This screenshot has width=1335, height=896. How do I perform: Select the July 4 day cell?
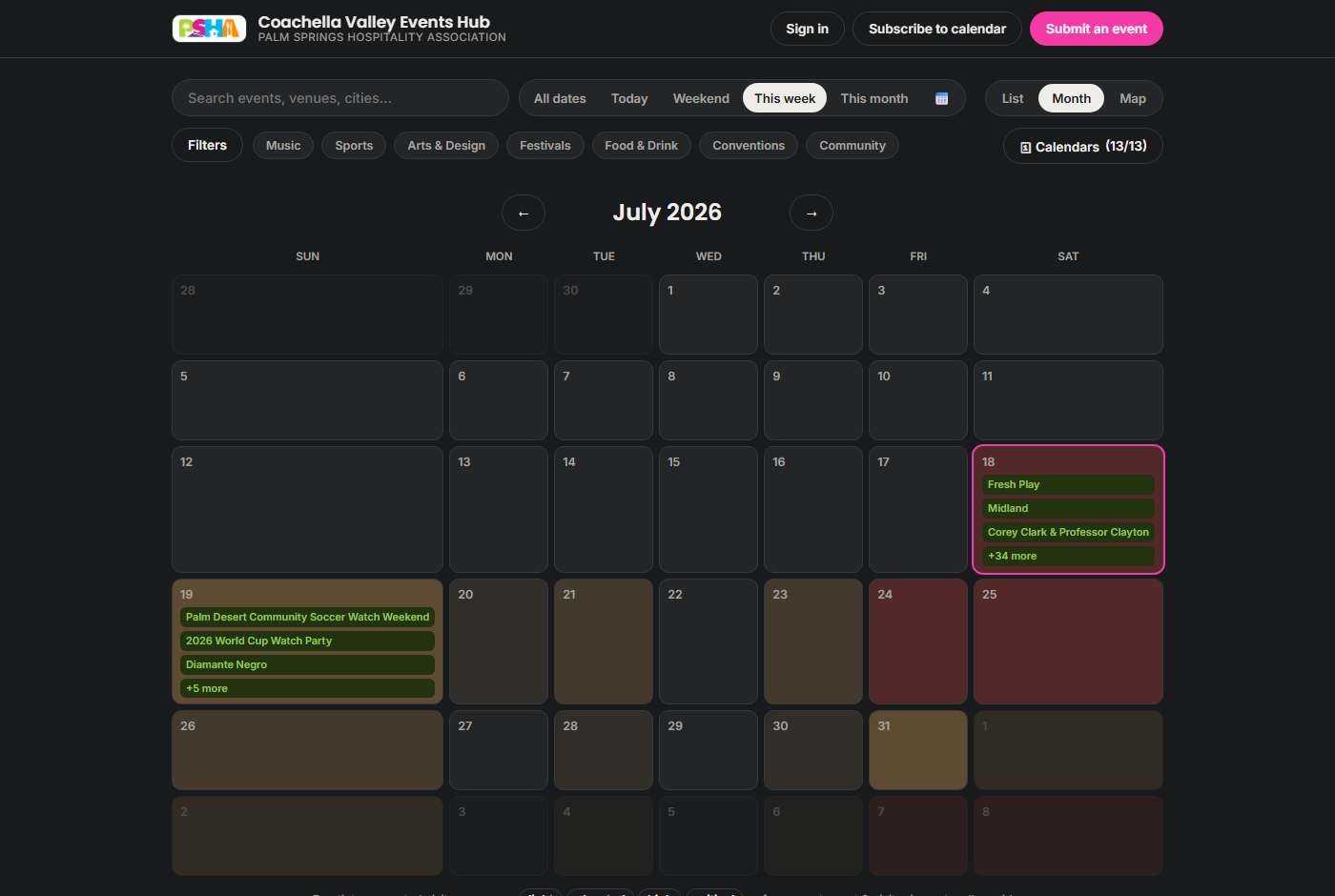[x=1068, y=315]
